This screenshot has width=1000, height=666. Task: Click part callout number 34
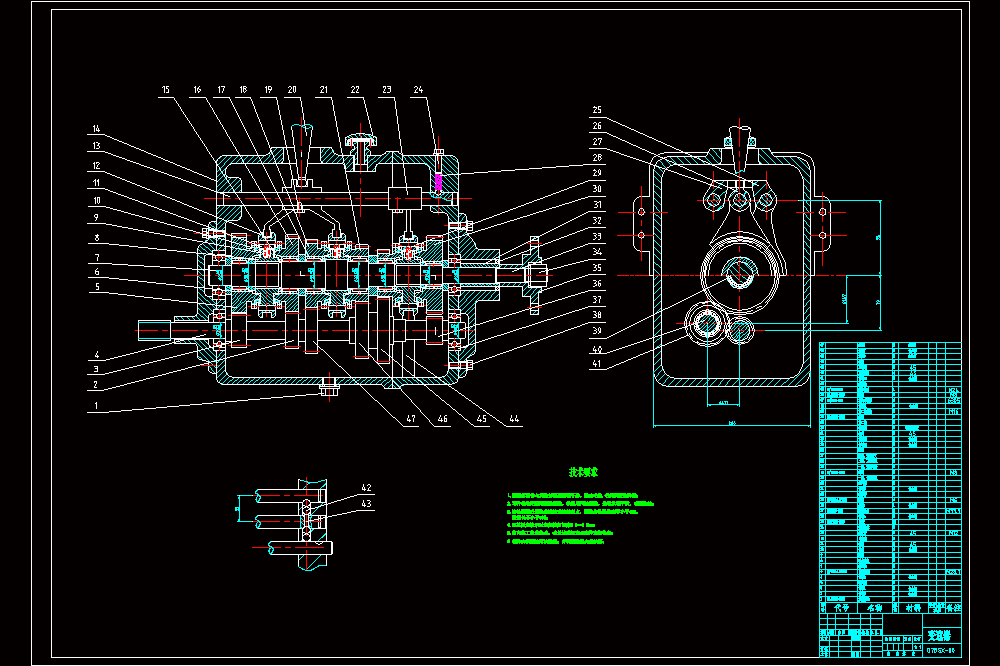pyautogui.click(x=597, y=252)
